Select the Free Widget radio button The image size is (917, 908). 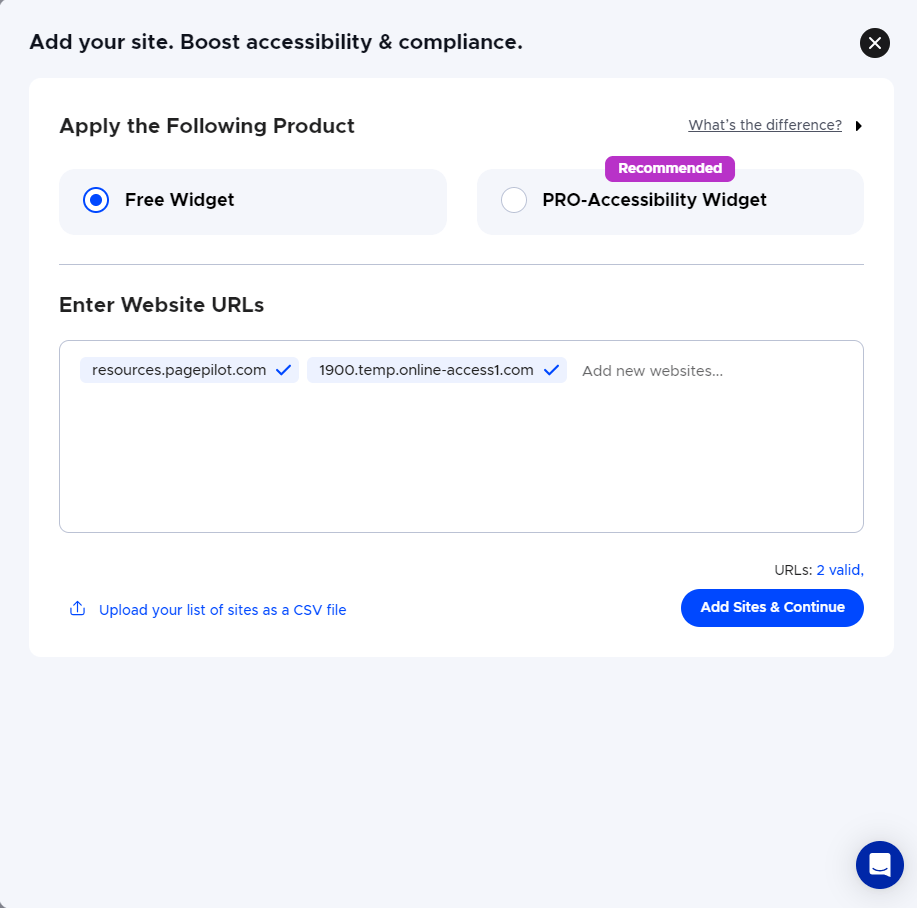[96, 200]
